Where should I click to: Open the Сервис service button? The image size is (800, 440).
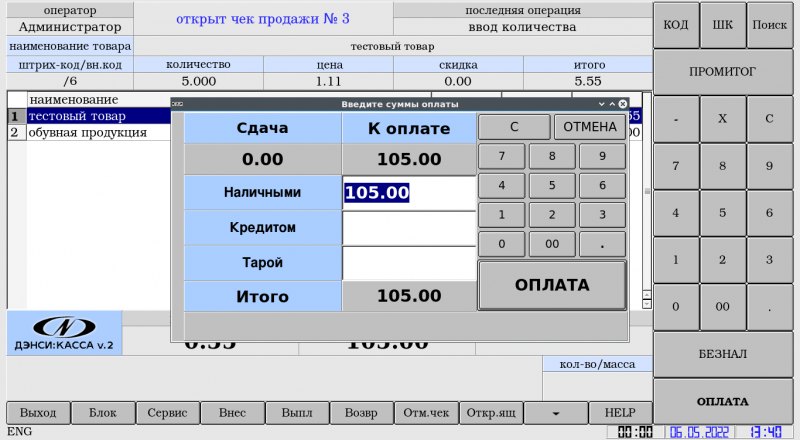167,413
